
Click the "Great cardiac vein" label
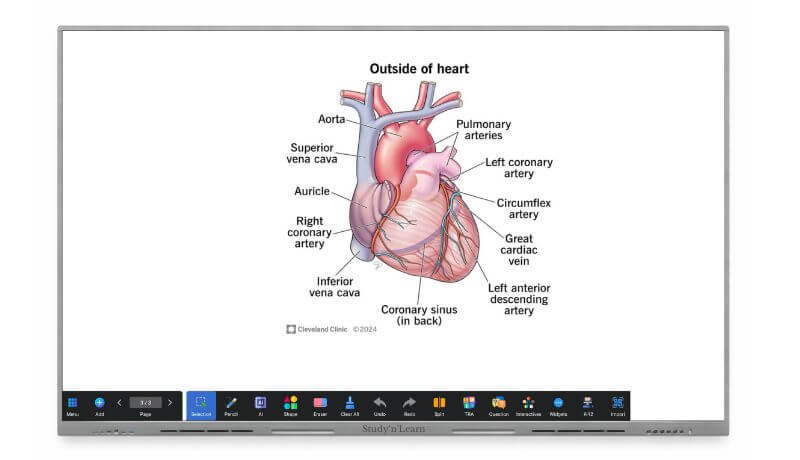(519, 249)
